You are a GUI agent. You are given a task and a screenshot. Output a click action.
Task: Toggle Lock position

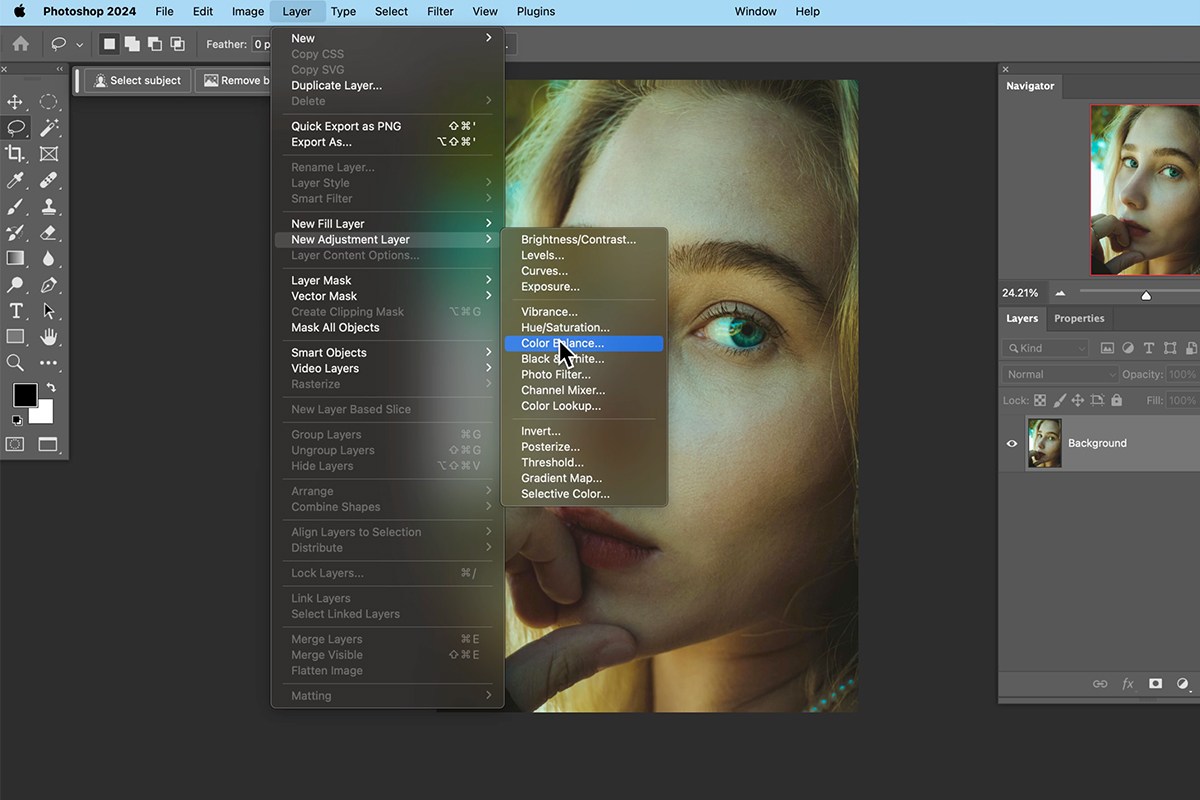pos(1078,400)
